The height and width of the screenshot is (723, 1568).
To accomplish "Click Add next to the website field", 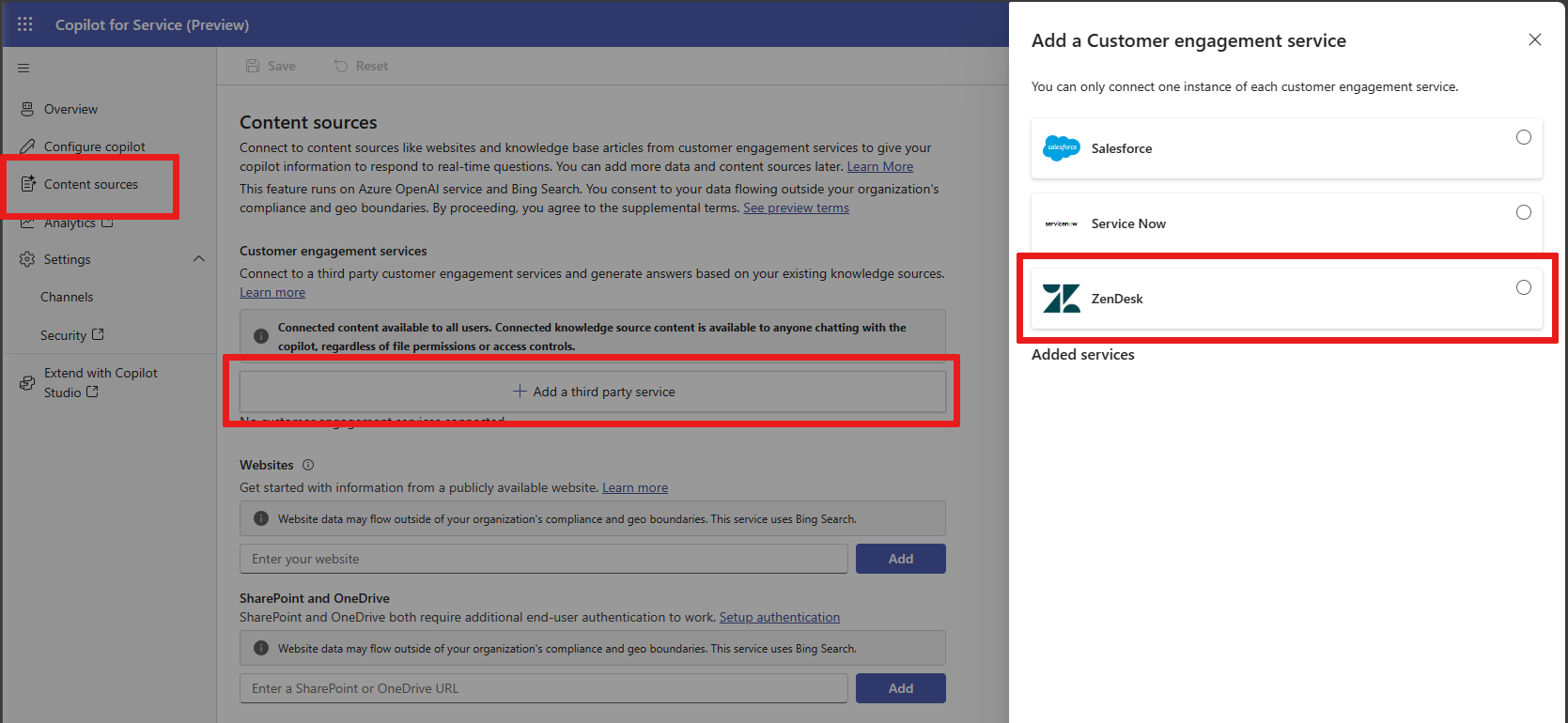I will 901,559.
